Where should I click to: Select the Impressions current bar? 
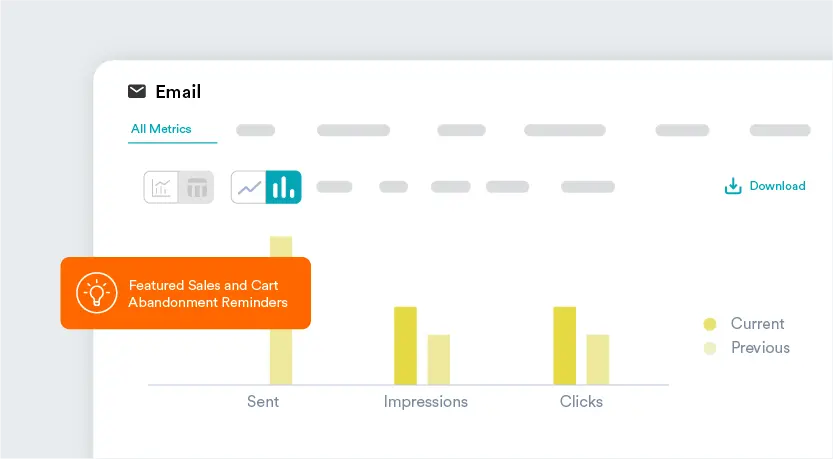[405, 345]
